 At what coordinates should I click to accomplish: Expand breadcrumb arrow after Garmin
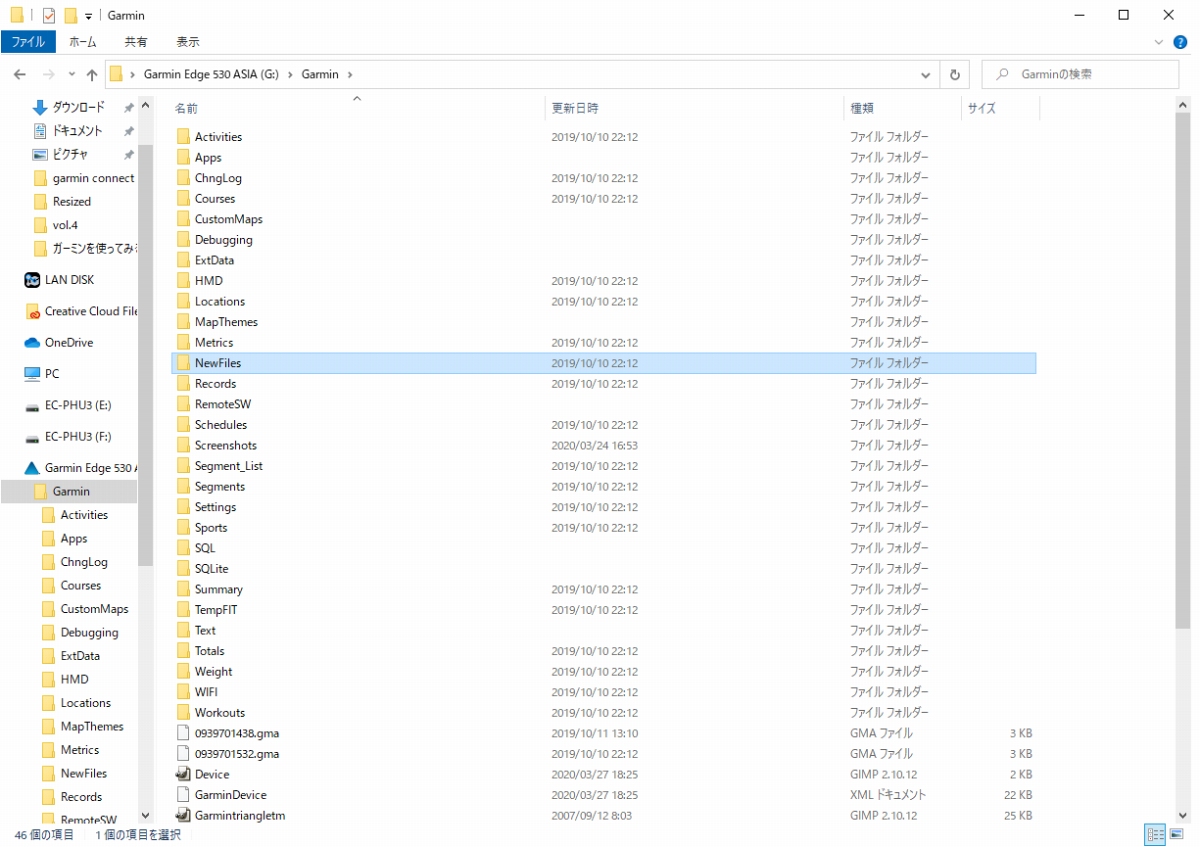click(351, 75)
